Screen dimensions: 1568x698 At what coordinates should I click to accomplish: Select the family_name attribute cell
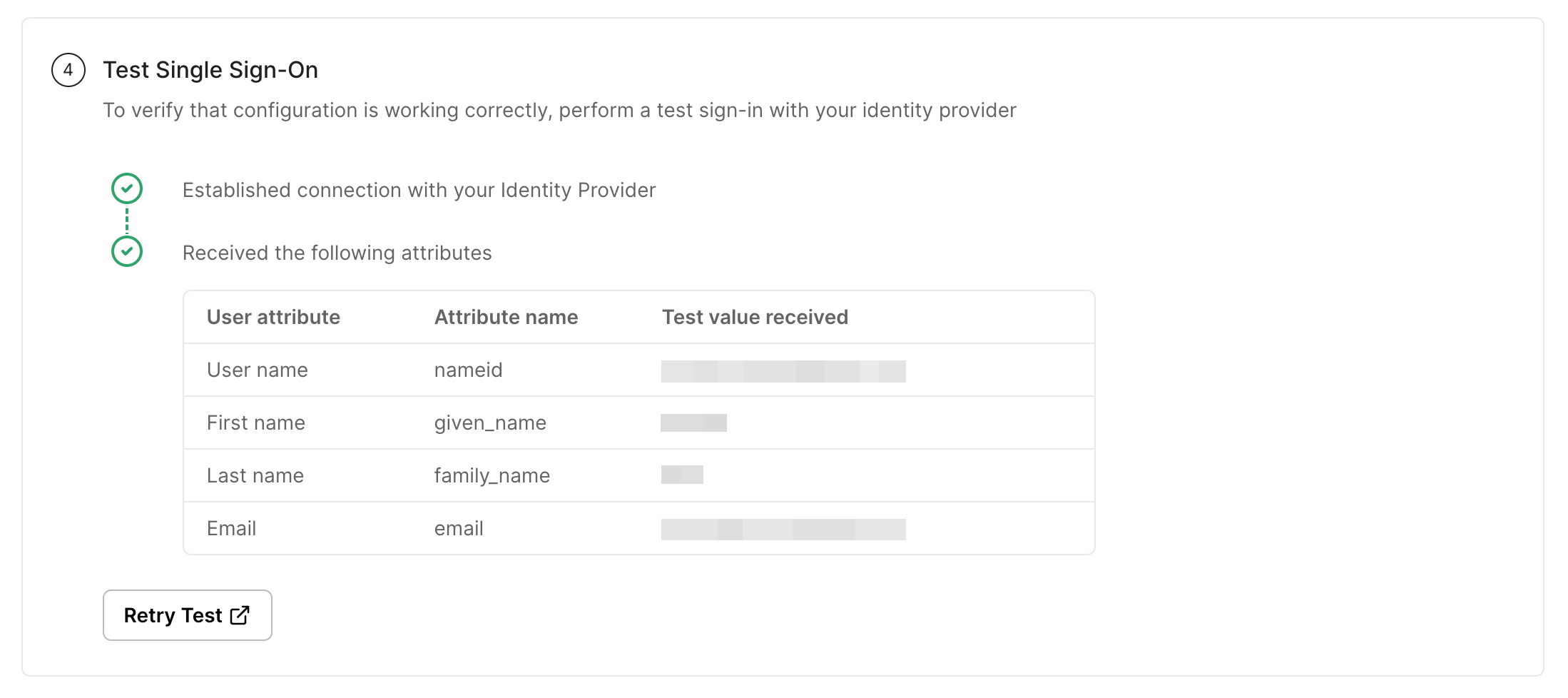[492, 475]
